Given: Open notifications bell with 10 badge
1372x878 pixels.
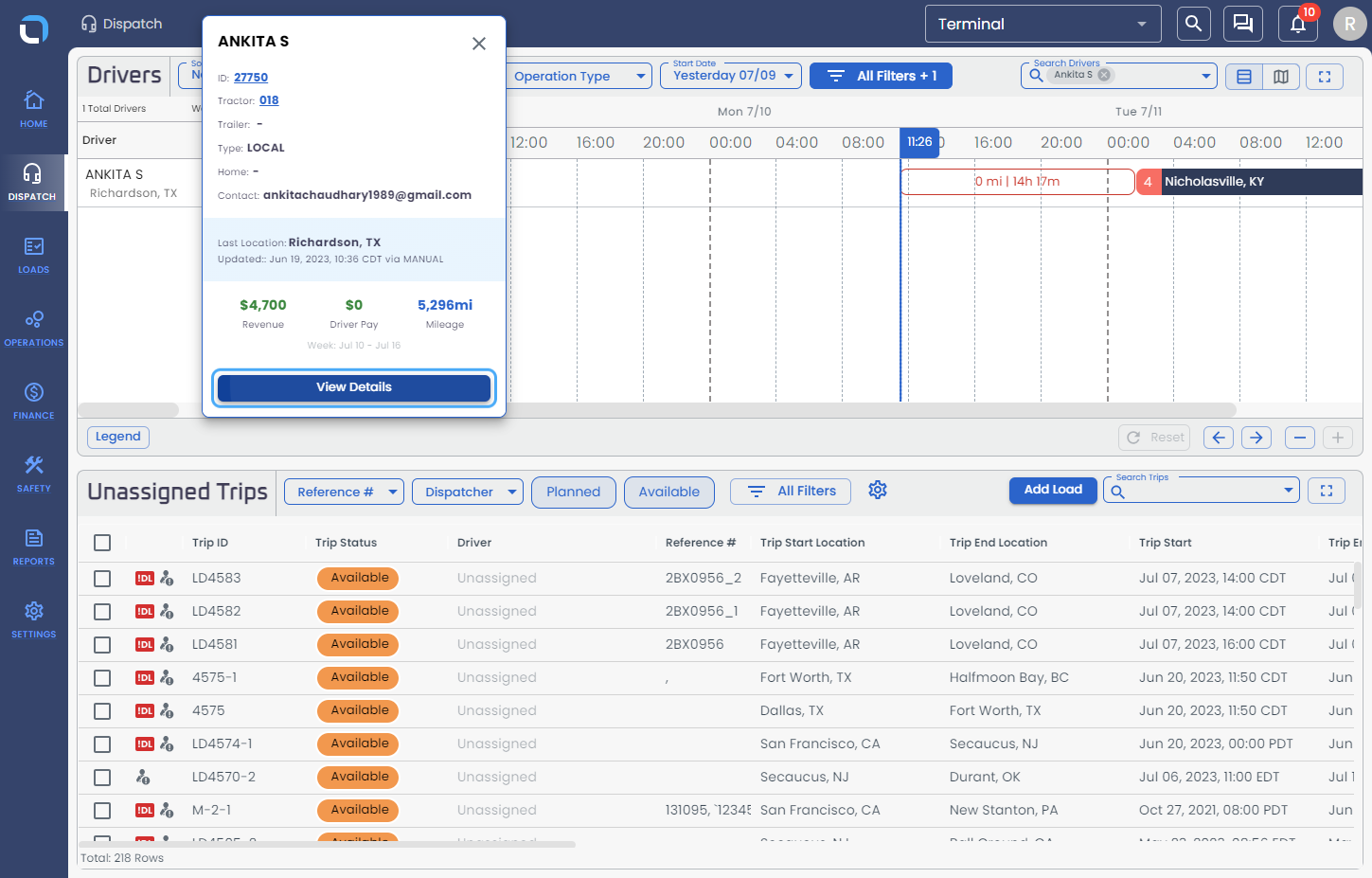Looking at the screenshot, I should click(1298, 24).
